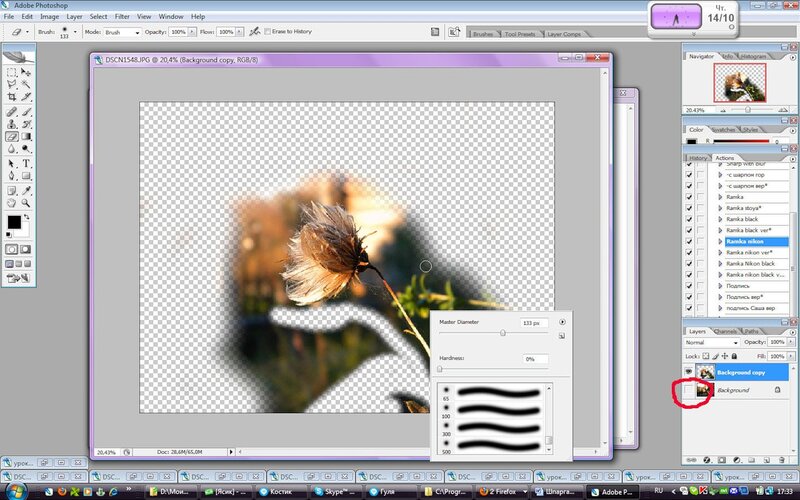This screenshot has width=800, height=500.
Task: Uncheck the Ramka nikon action checkbox
Action: point(689,241)
